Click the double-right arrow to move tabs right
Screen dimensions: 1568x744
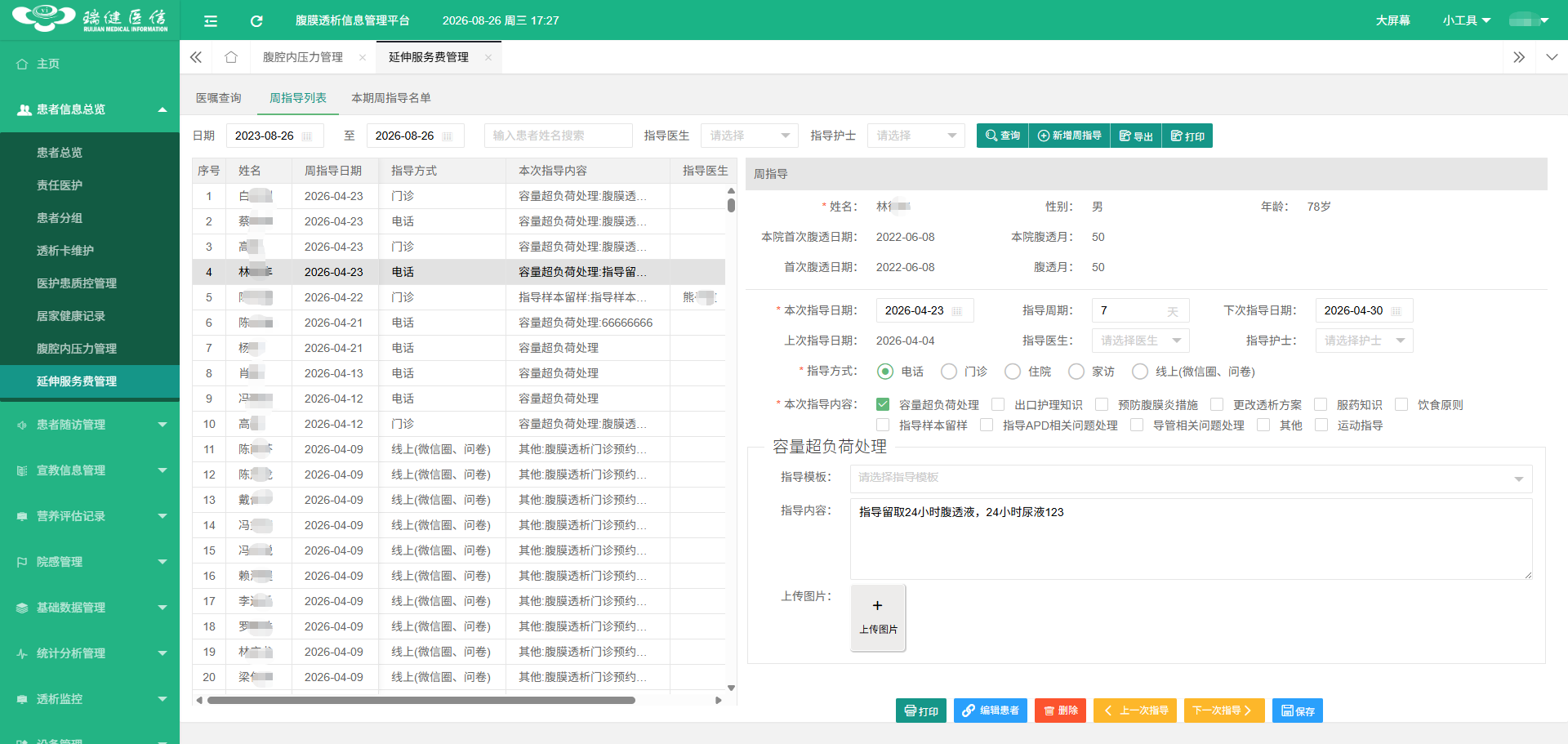[x=1519, y=57]
